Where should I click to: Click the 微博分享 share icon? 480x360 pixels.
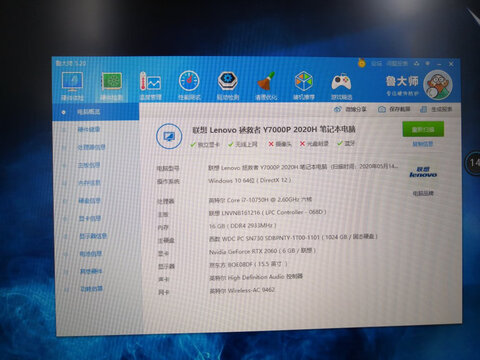[x=338, y=109]
